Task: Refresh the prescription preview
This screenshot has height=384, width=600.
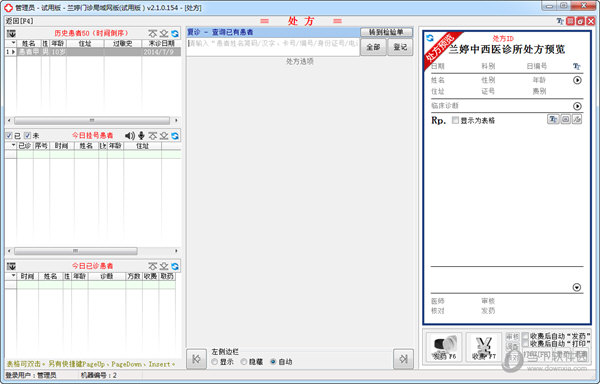Action: (430, 37)
